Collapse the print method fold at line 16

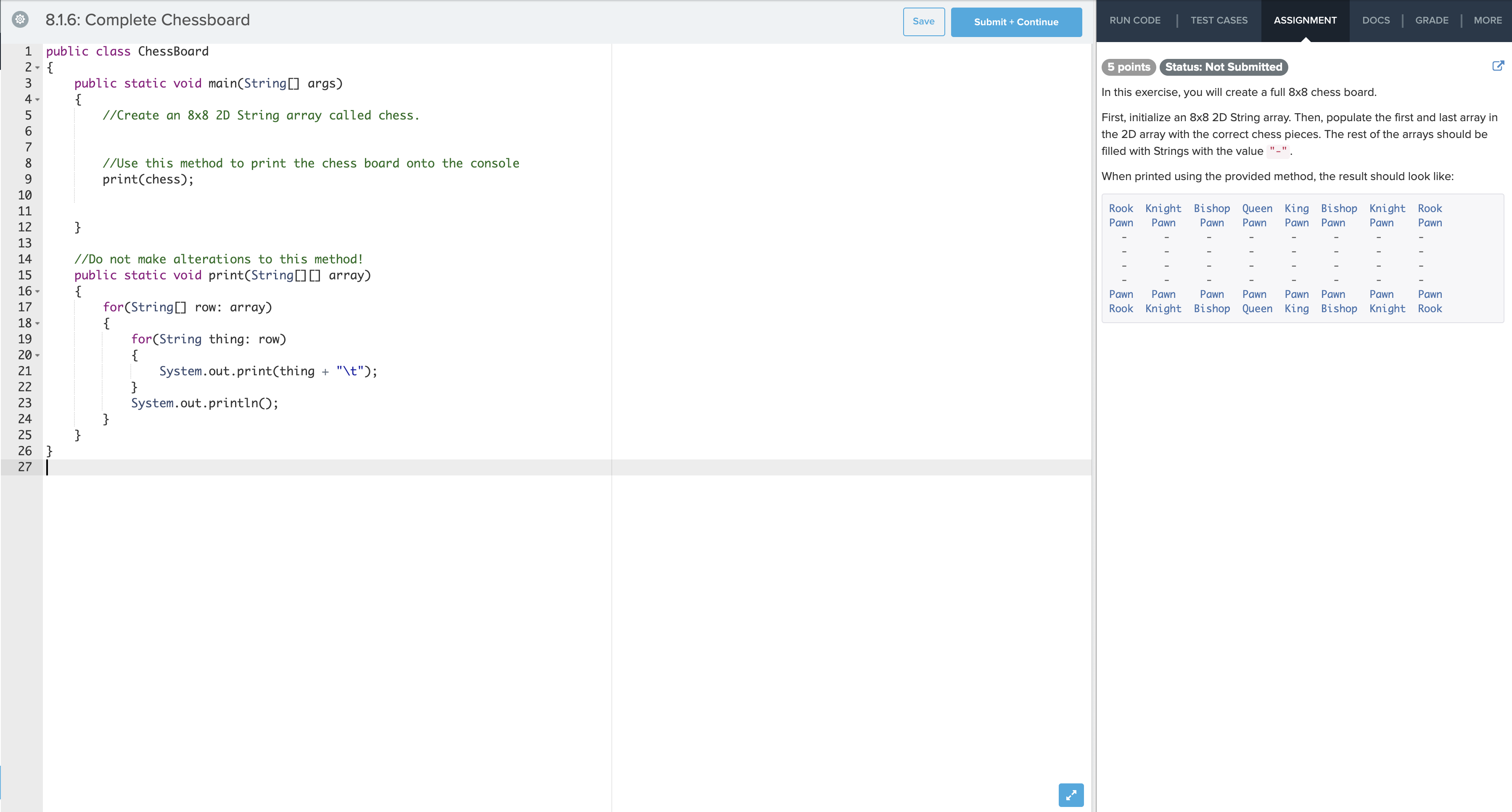[x=37, y=292]
